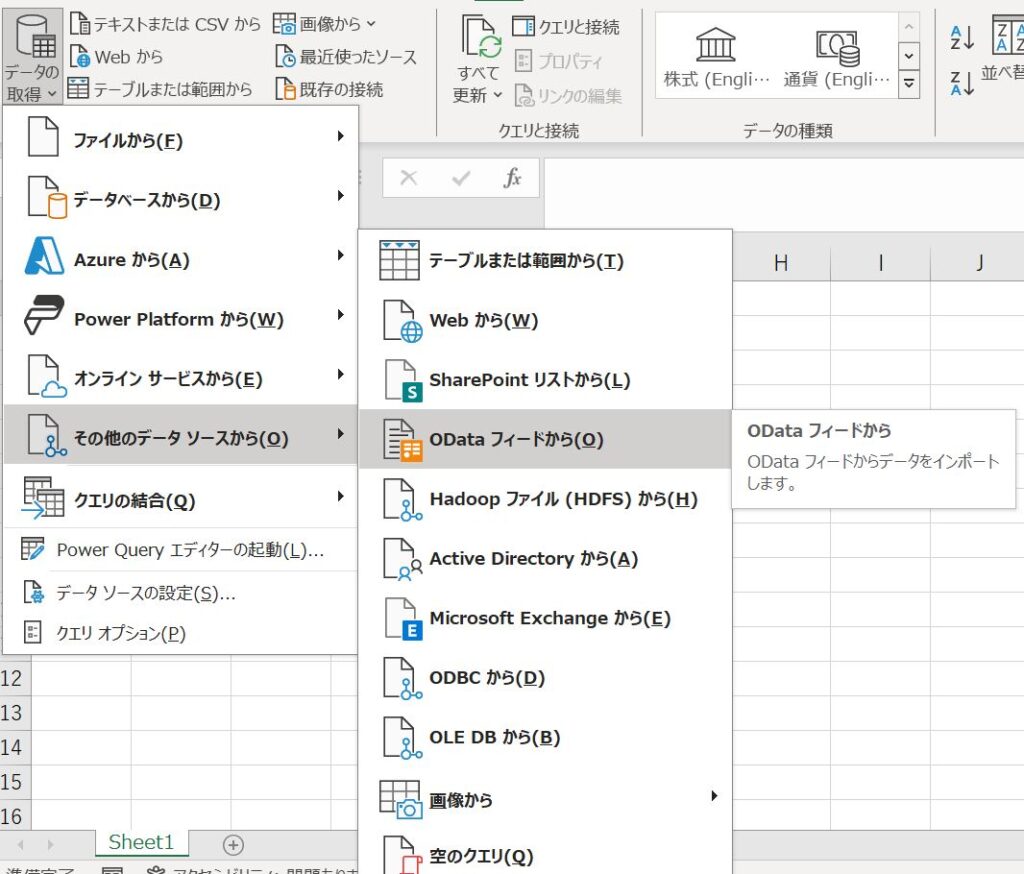Viewport: 1024px width, 874px height.
Task: Open クエリ オプション(P) menu item
Action: point(181,632)
